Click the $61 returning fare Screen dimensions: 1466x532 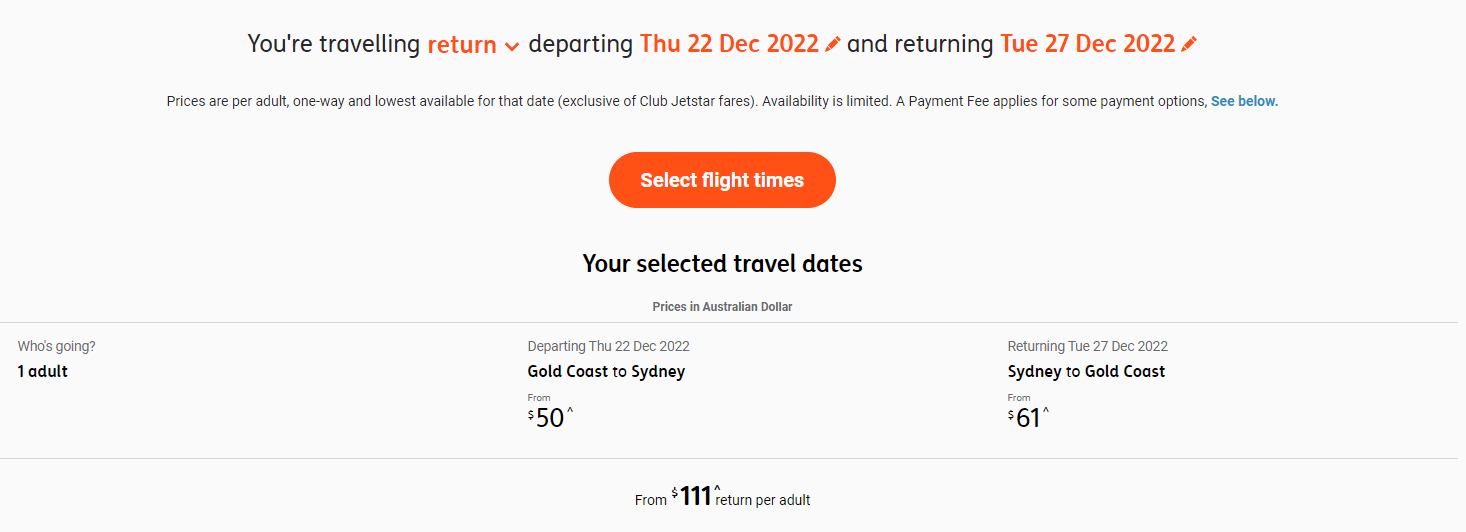pyautogui.click(x=1028, y=417)
